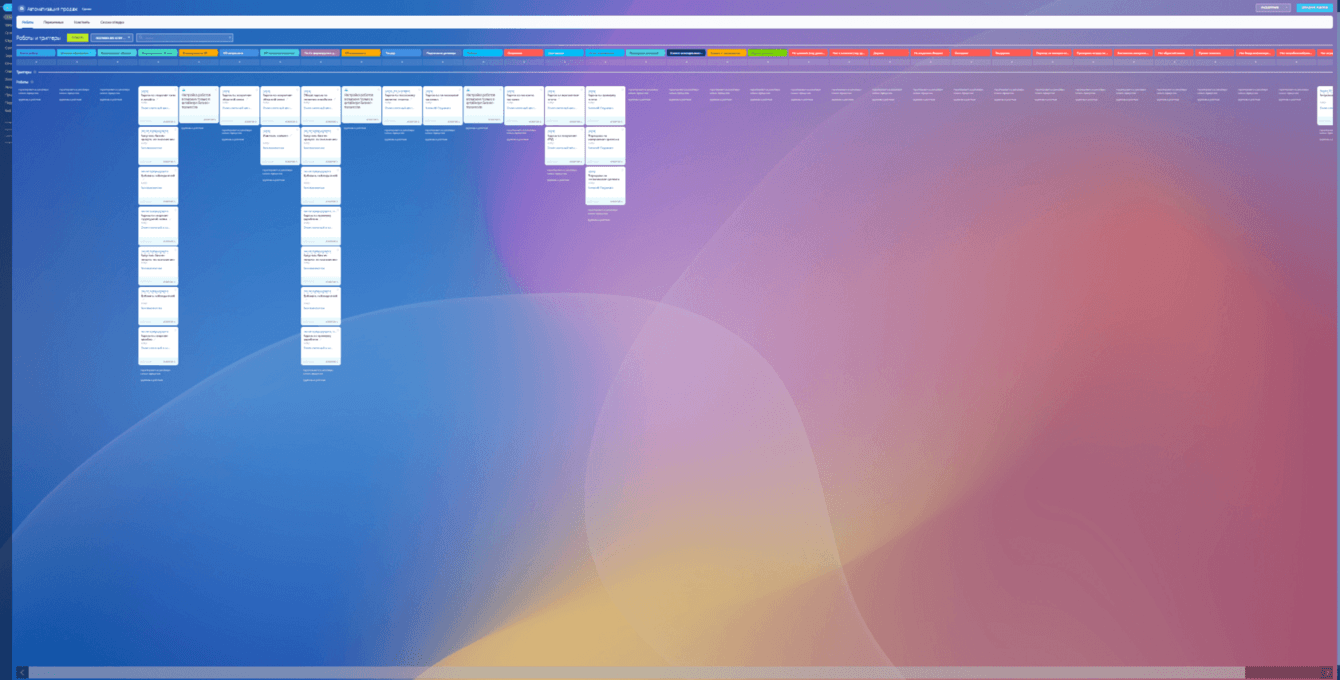The height and width of the screenshot is (680, 1340).
Task: Click the clear icon inside the search field
Action: coord(229,38)
